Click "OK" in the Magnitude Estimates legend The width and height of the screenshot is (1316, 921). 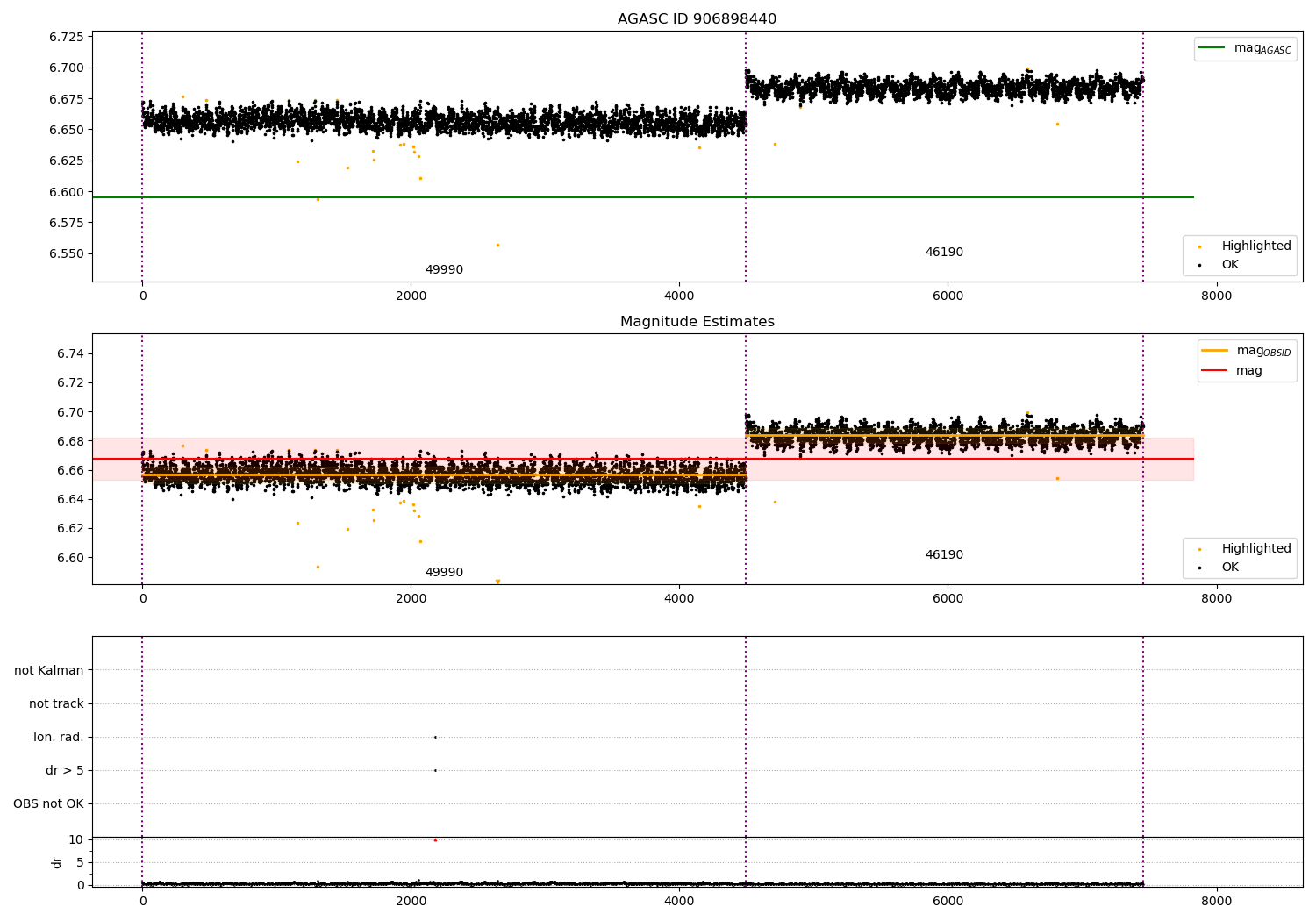point(1230,567)
